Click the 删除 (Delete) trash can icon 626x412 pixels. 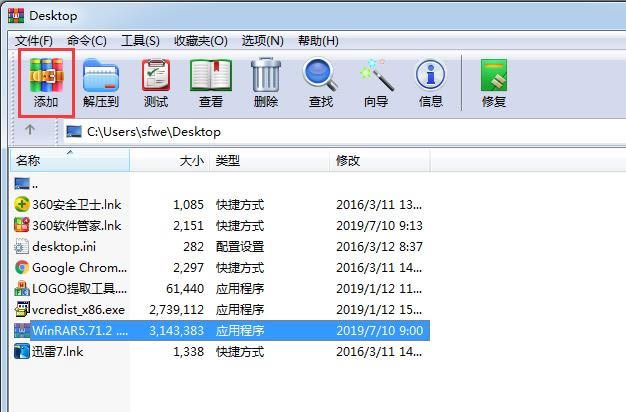(266, 75)
